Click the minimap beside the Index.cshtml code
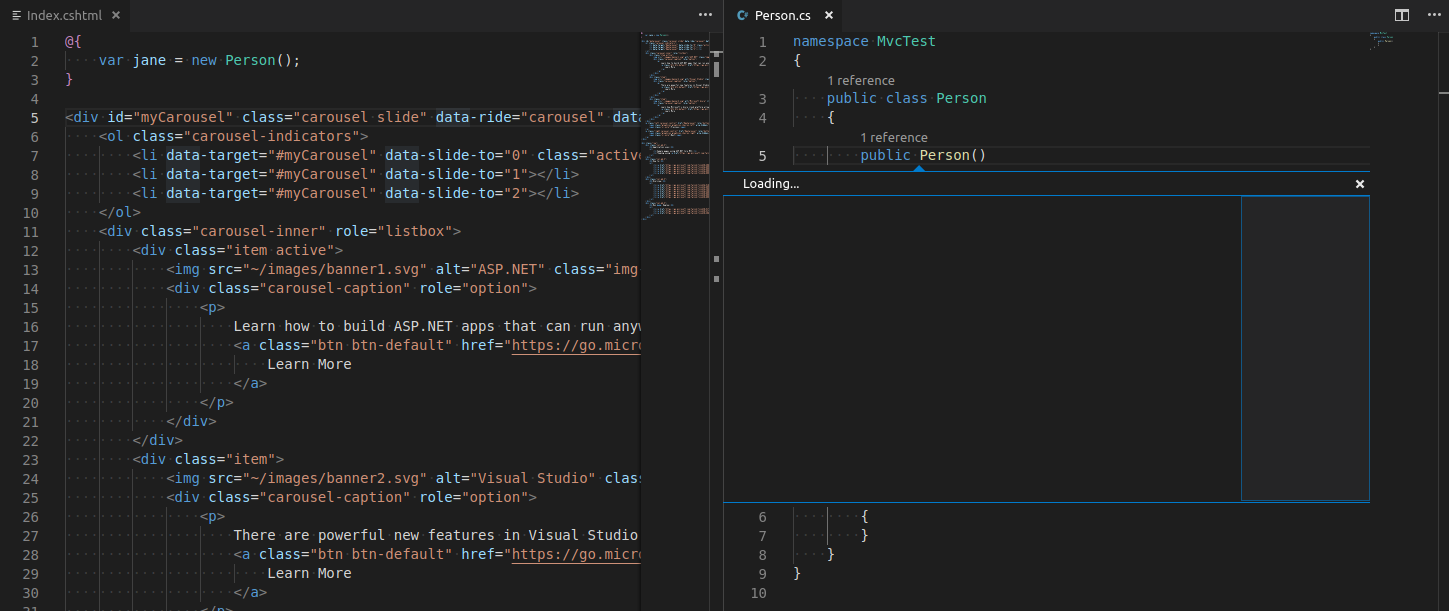The height and width of the screenshot is (611, 1449). [675, 150]
